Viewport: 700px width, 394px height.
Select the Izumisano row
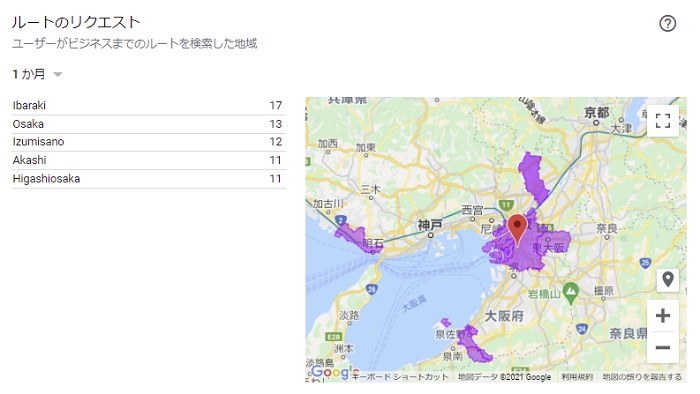[x=148, y=142]
